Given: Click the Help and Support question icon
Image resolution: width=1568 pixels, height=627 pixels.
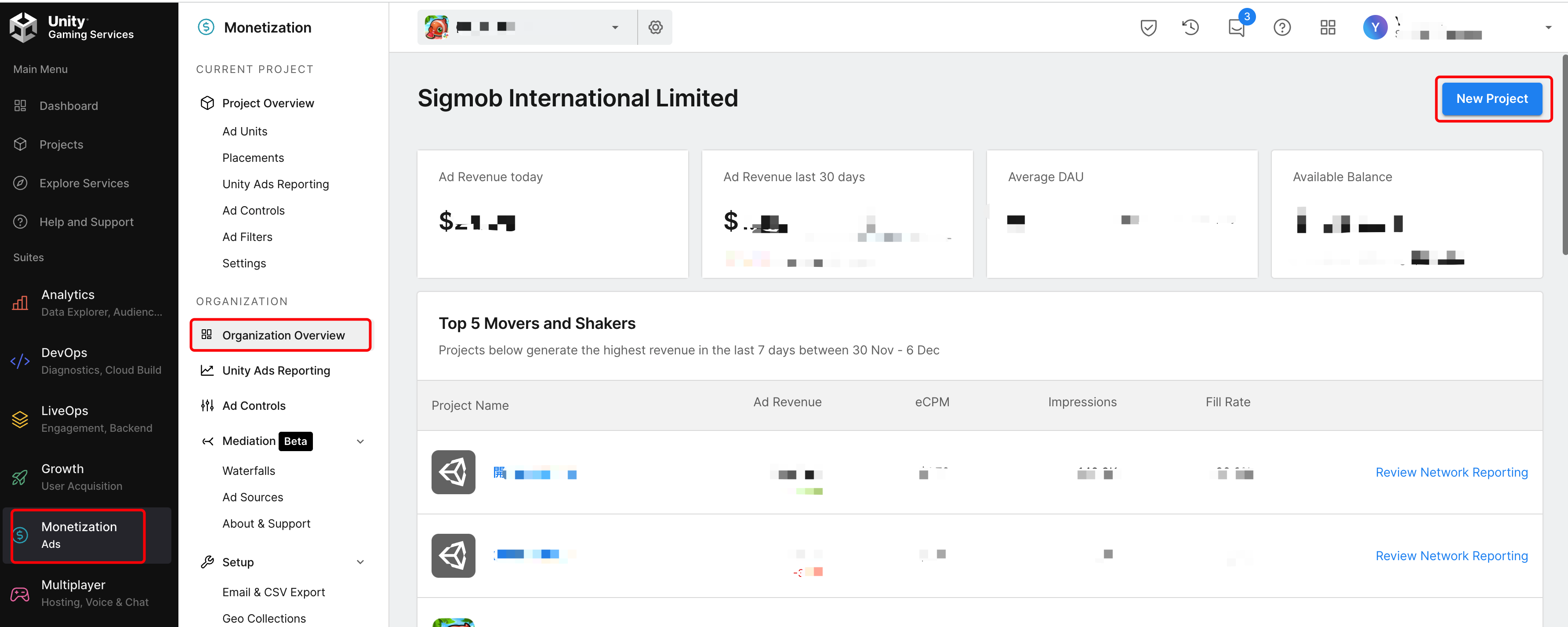Looking at the screenshot, I should 20,222.
